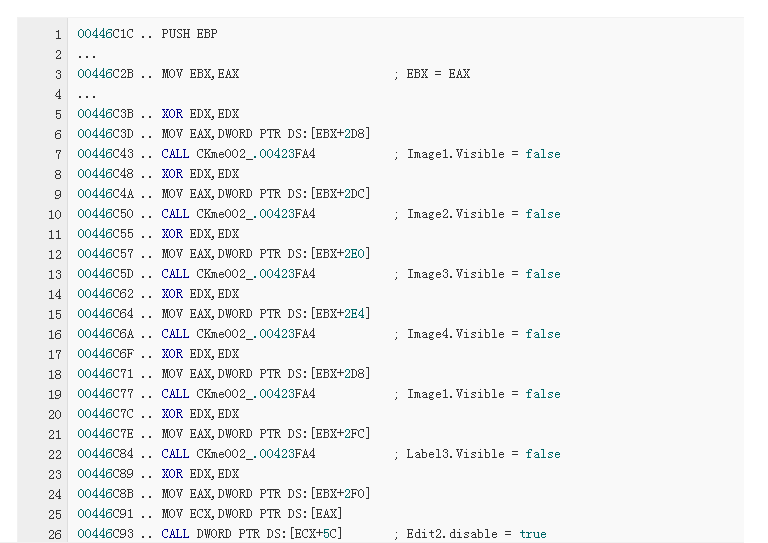This screenshot has width=768, height=543.
Task: Click line number 1 in the gutter
Action: click(57, 34)
